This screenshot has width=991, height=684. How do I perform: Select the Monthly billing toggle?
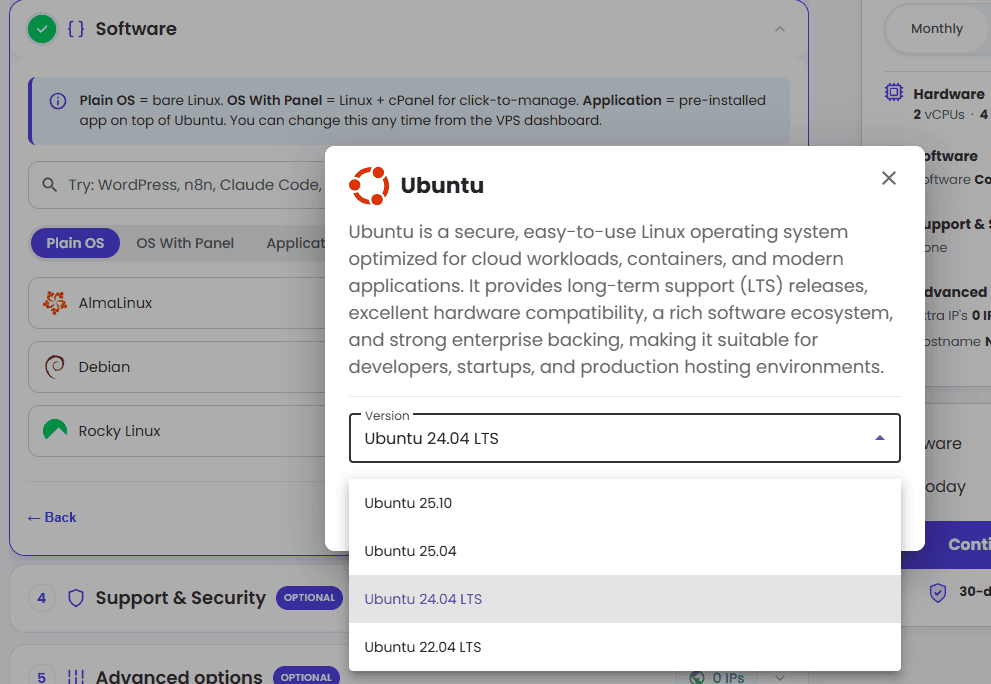pyautogui.click(x=937, y=29)
